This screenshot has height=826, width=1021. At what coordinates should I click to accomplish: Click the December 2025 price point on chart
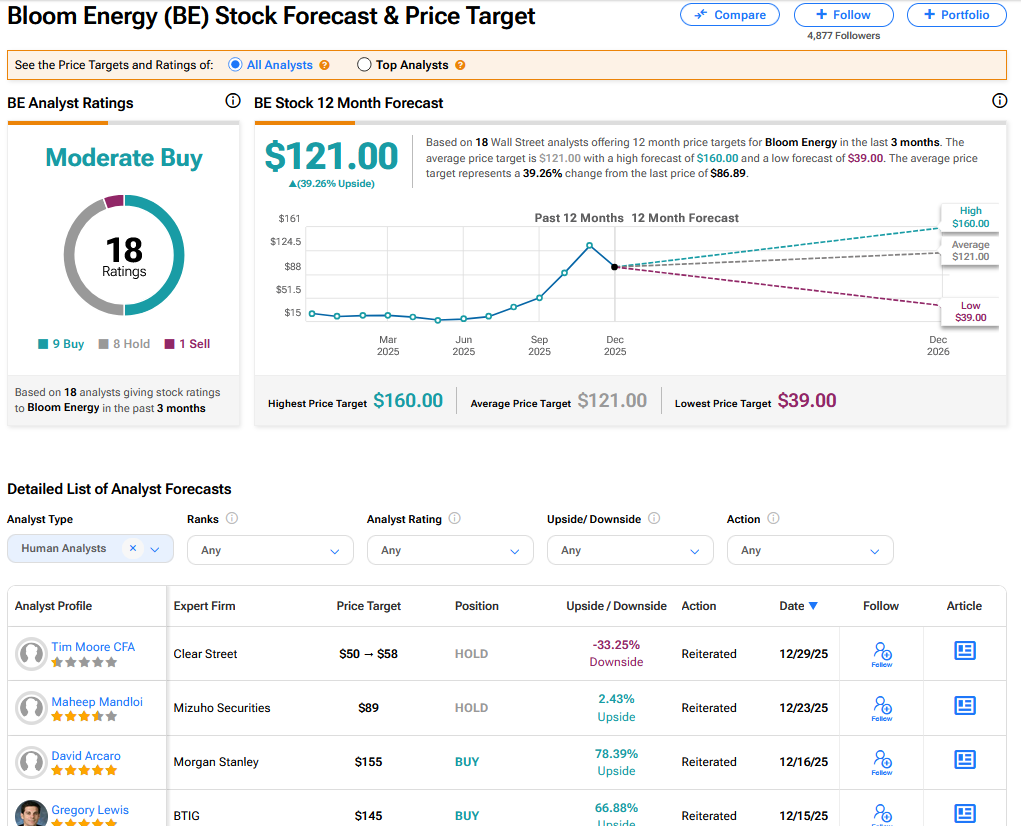(x=614, y=267)
